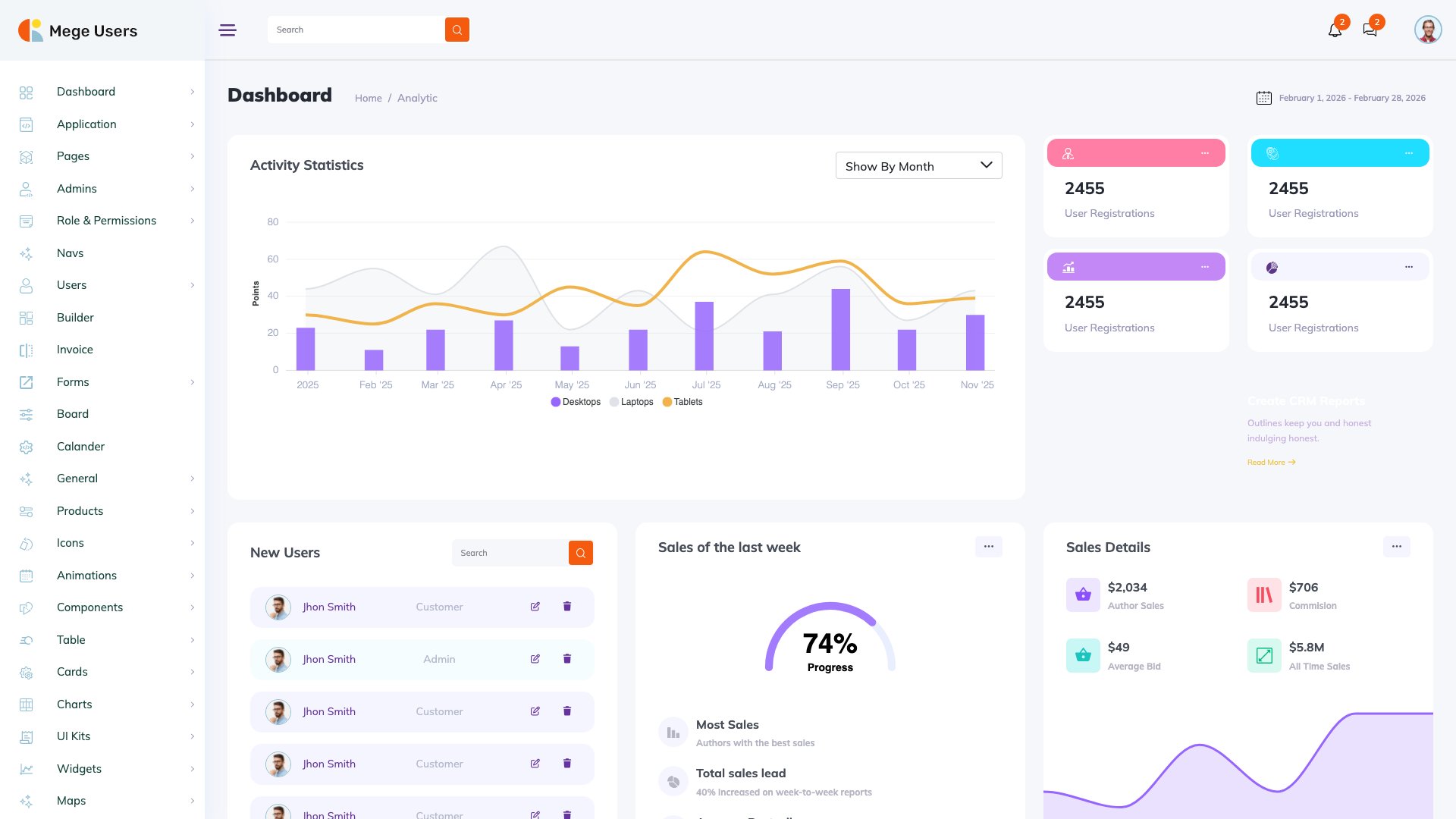The image size is (1456, 819).
Task: Delete the Jhon Smith Admin user
Action: coord(566,659)
